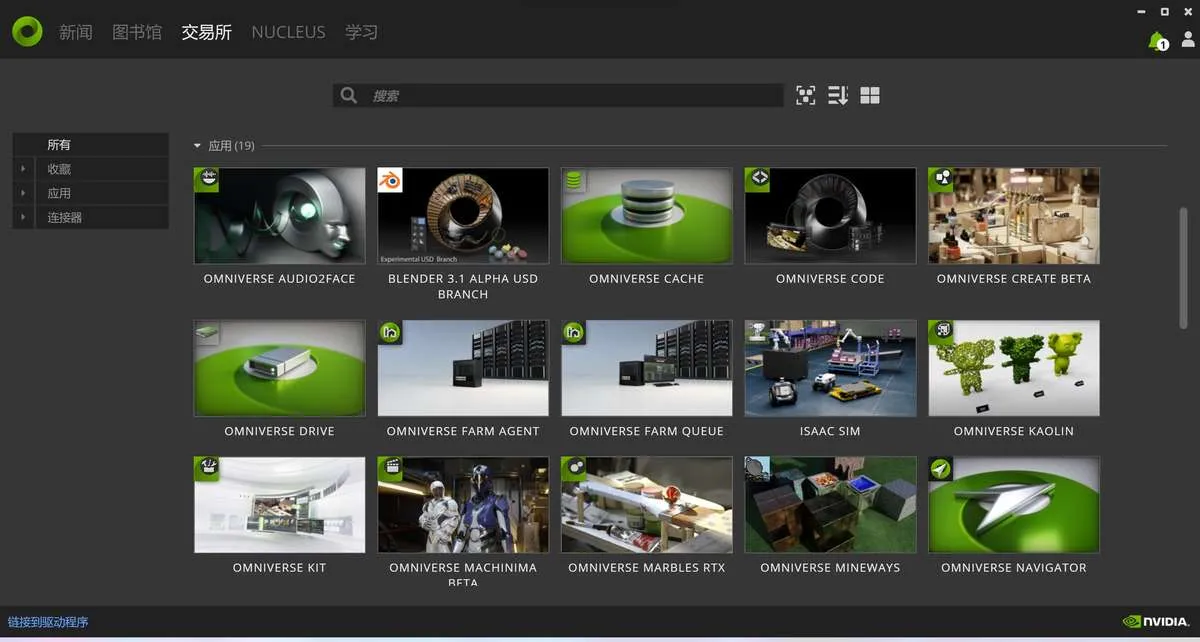Click the Omniverse Cache badge icon
This screenshot has width=1200, height=642.
(x=574, y=179)
